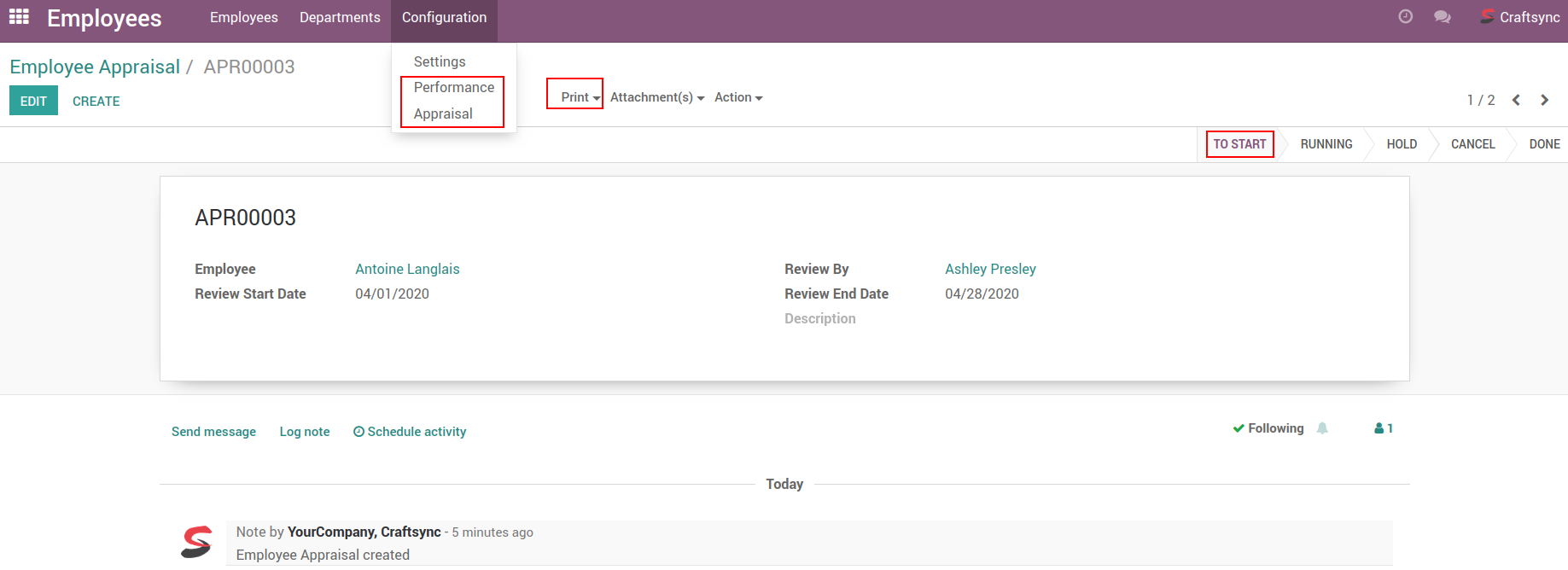Open the followers count icon
The width and height of the screenshot is (1568, 570).
1383,428
